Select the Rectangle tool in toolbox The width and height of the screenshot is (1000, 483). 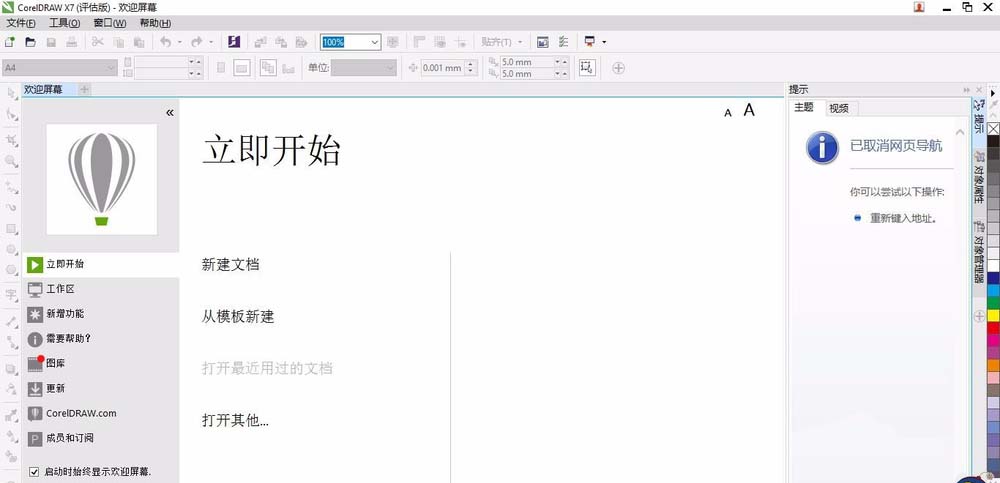11,228
